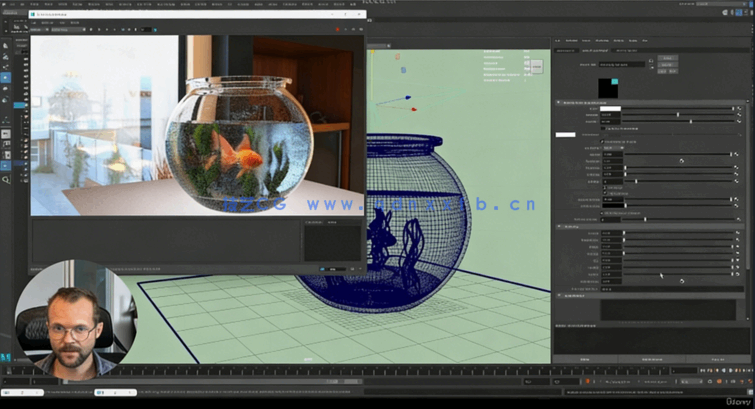The height and width of the screenshot is (409, 755).
Task: Select the arrow Select tool in toolbox
Action: pyautogui.click(x=6, y=45)
